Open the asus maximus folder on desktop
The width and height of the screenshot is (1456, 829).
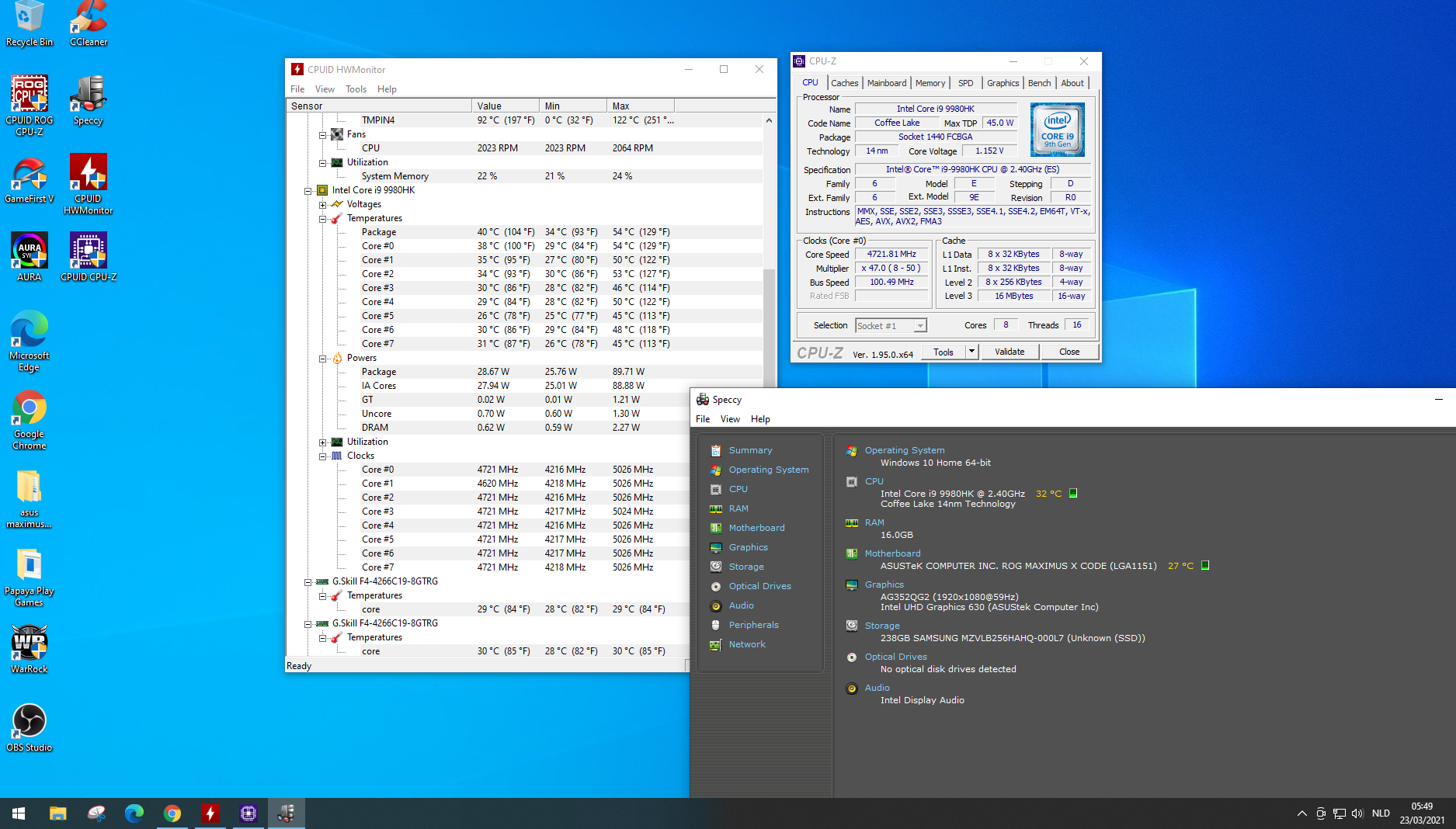click(x=30, y=498)
